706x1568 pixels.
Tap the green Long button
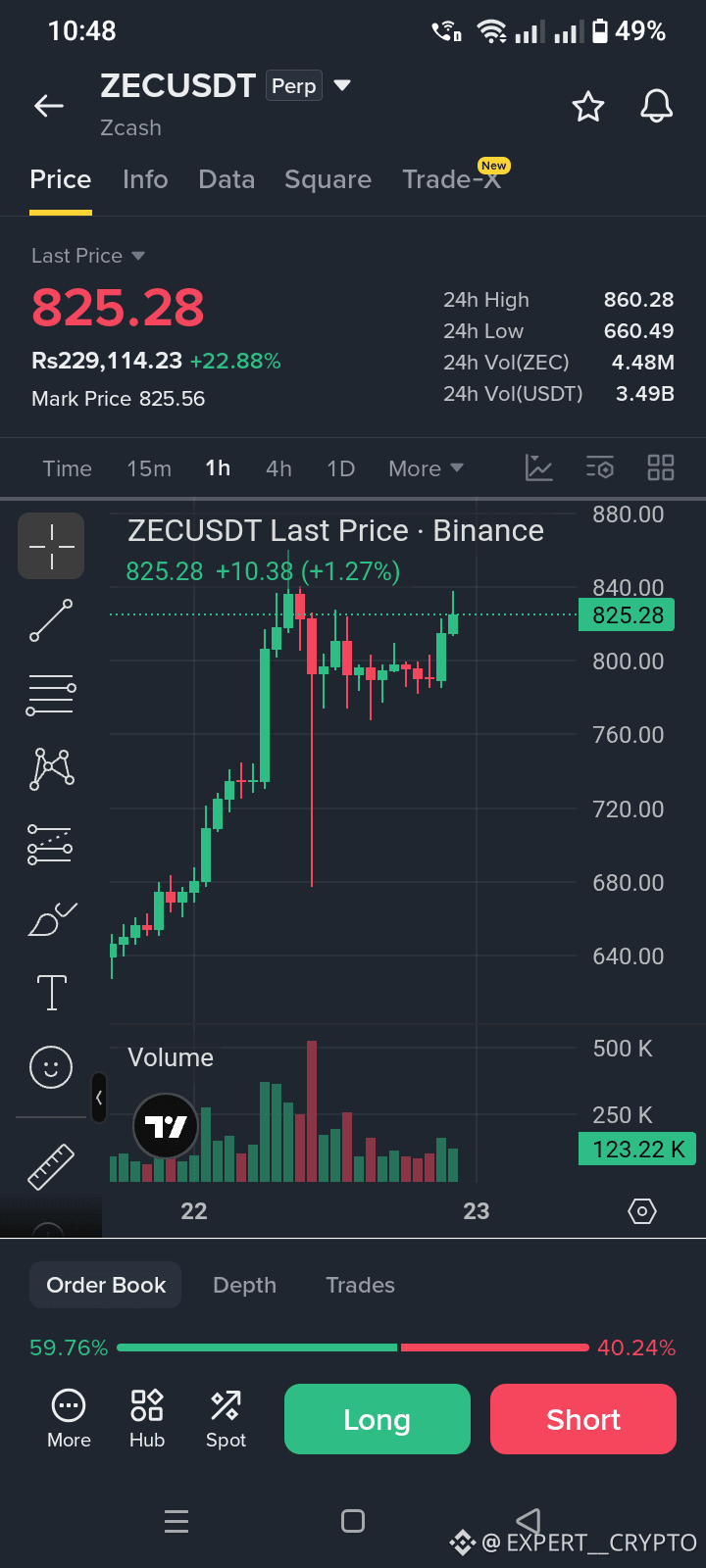coord(378,1419)
